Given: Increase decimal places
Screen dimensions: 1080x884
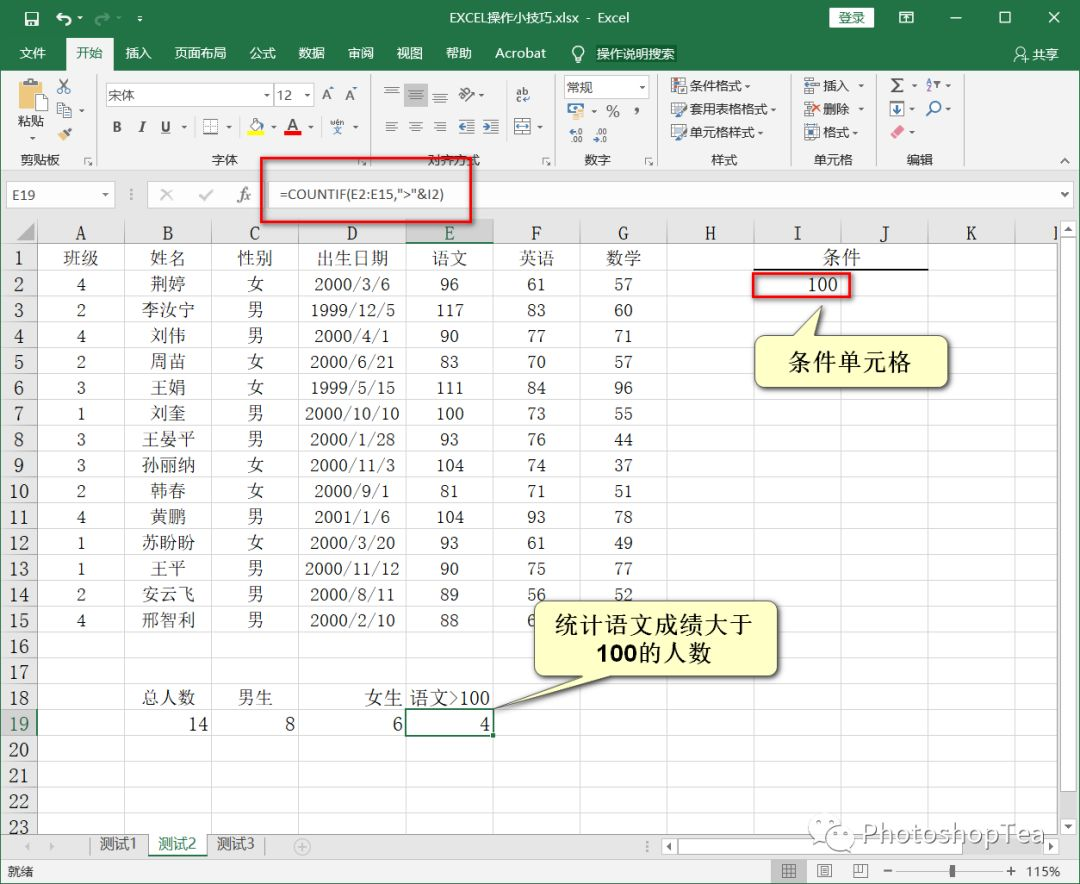Looking at the screenshot, I should pyautogui.click(x=577, y=134).
